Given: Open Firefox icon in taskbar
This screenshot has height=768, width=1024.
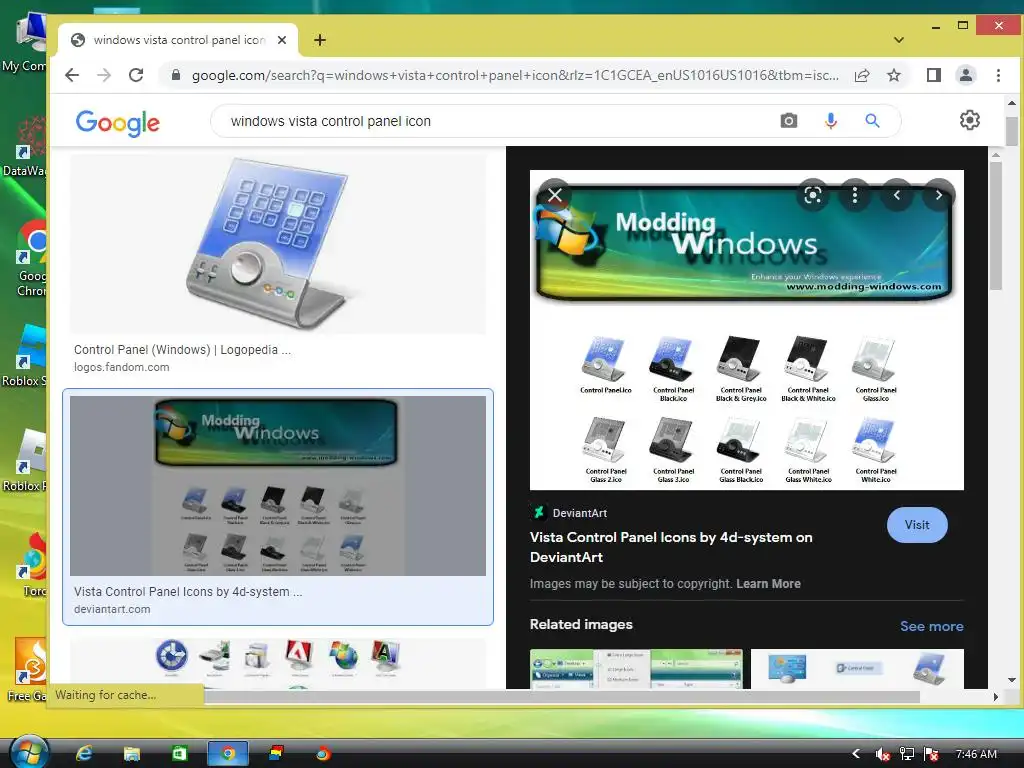Looking at the screenshot, I should pos(323,754).
